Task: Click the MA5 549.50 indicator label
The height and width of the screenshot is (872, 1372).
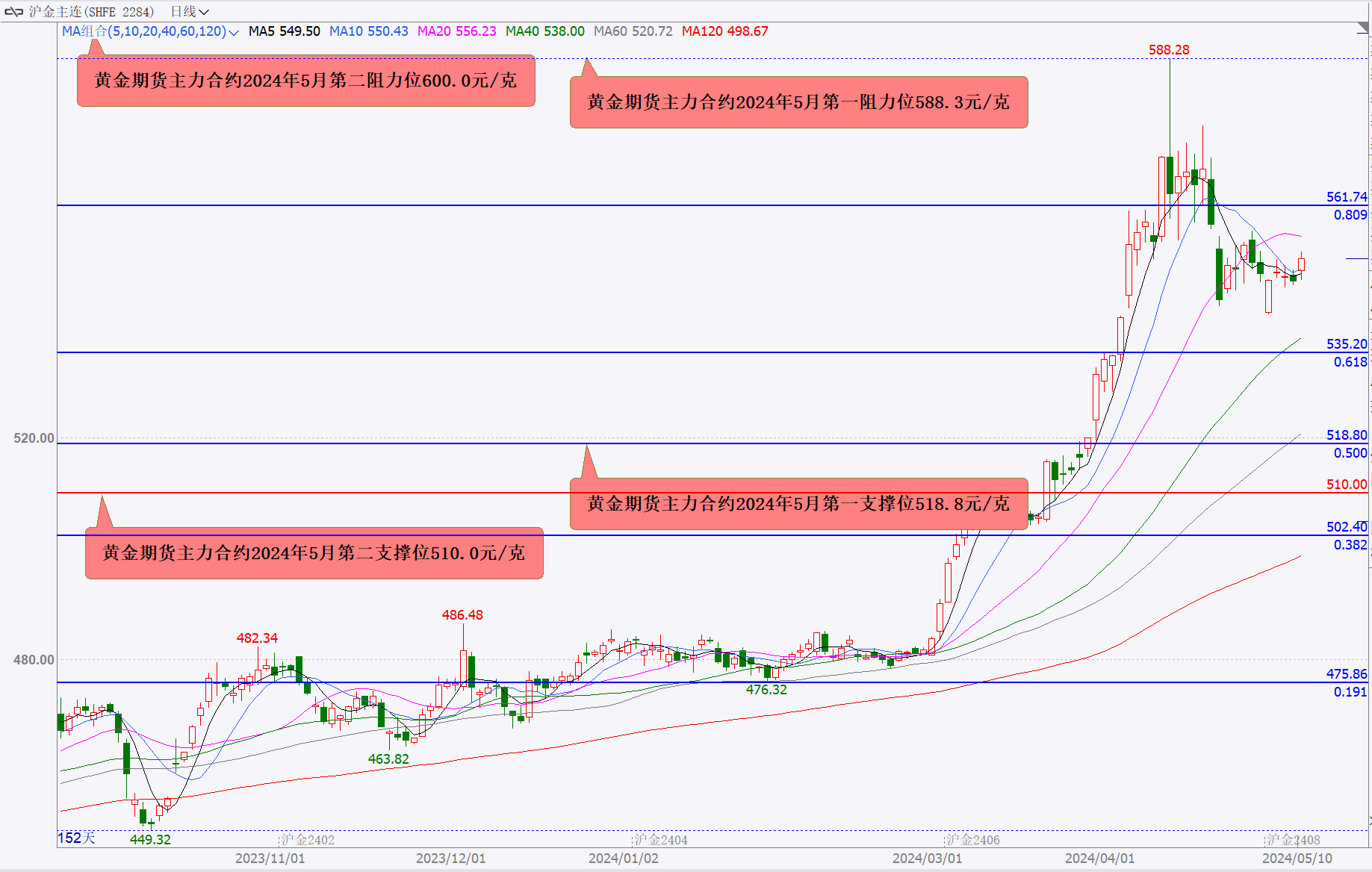Action: pyautogui.click(x=284, y=31)
